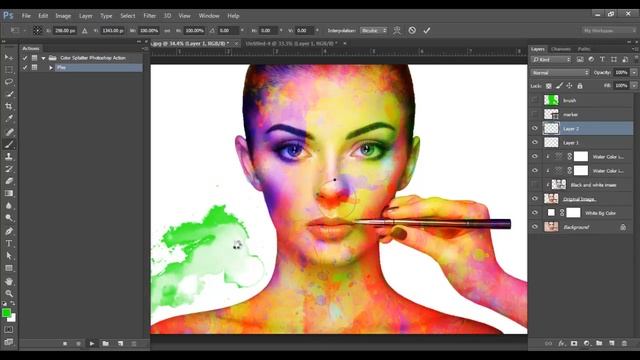The image size is (640, 360).
Task: Select the Dodge tool
Action: click(x=9, y=218)
